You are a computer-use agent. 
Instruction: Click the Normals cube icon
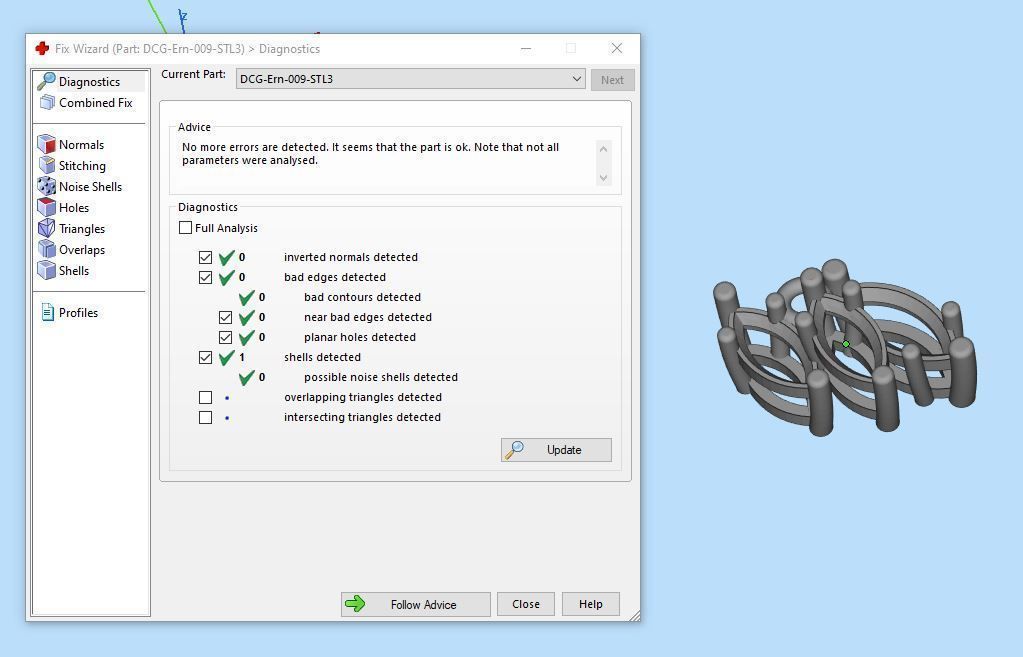click(x=46, y=144)
